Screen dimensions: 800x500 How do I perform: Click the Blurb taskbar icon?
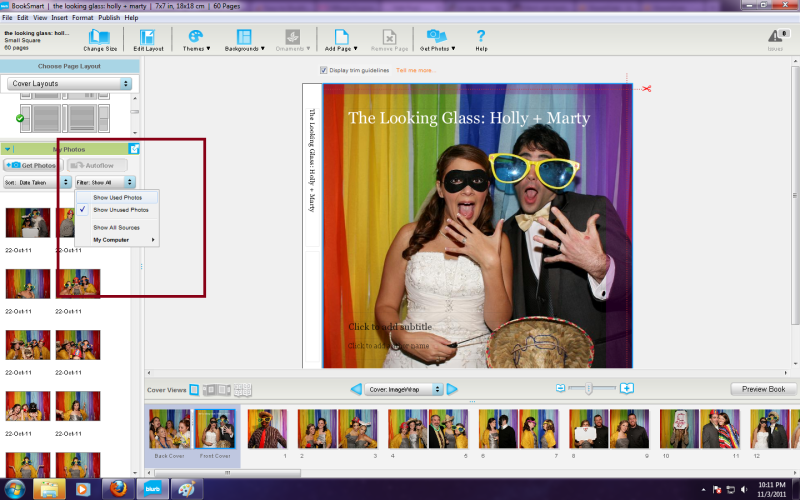(x=153, y=489)
